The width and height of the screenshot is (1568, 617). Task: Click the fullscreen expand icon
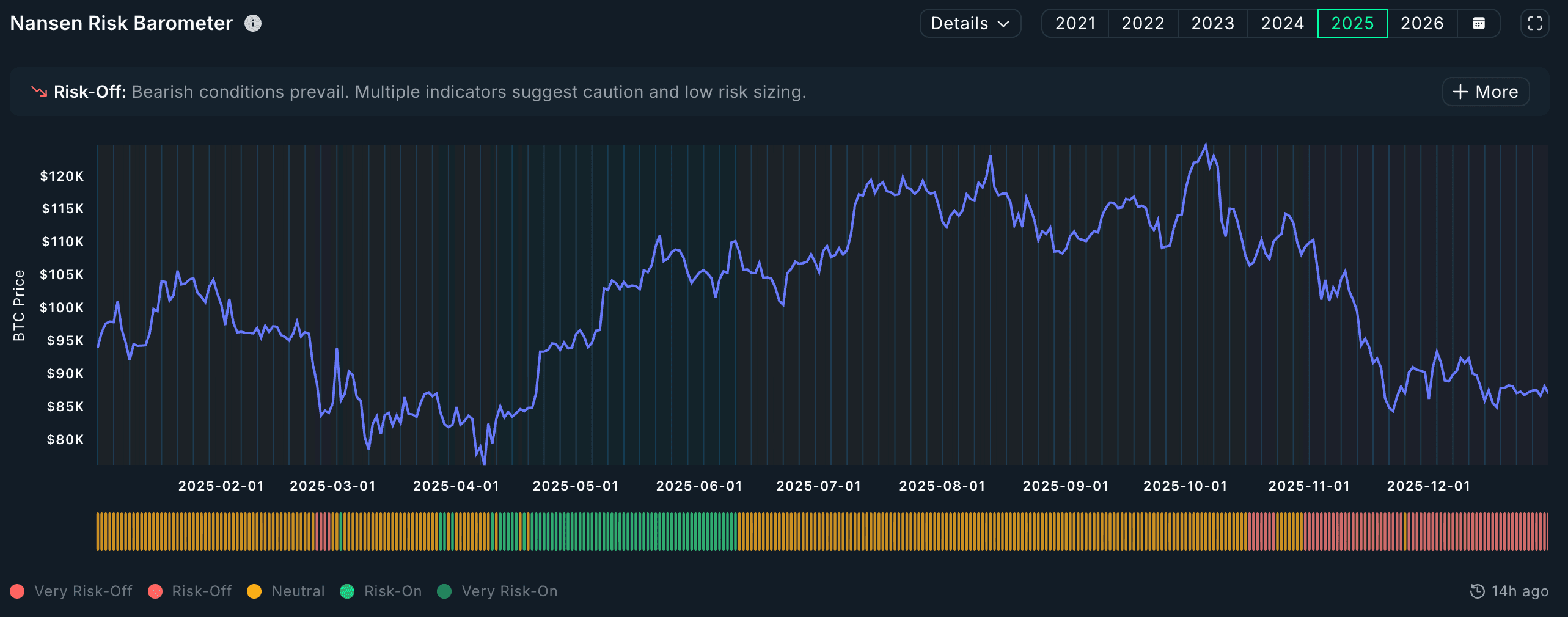[1534, 23]
